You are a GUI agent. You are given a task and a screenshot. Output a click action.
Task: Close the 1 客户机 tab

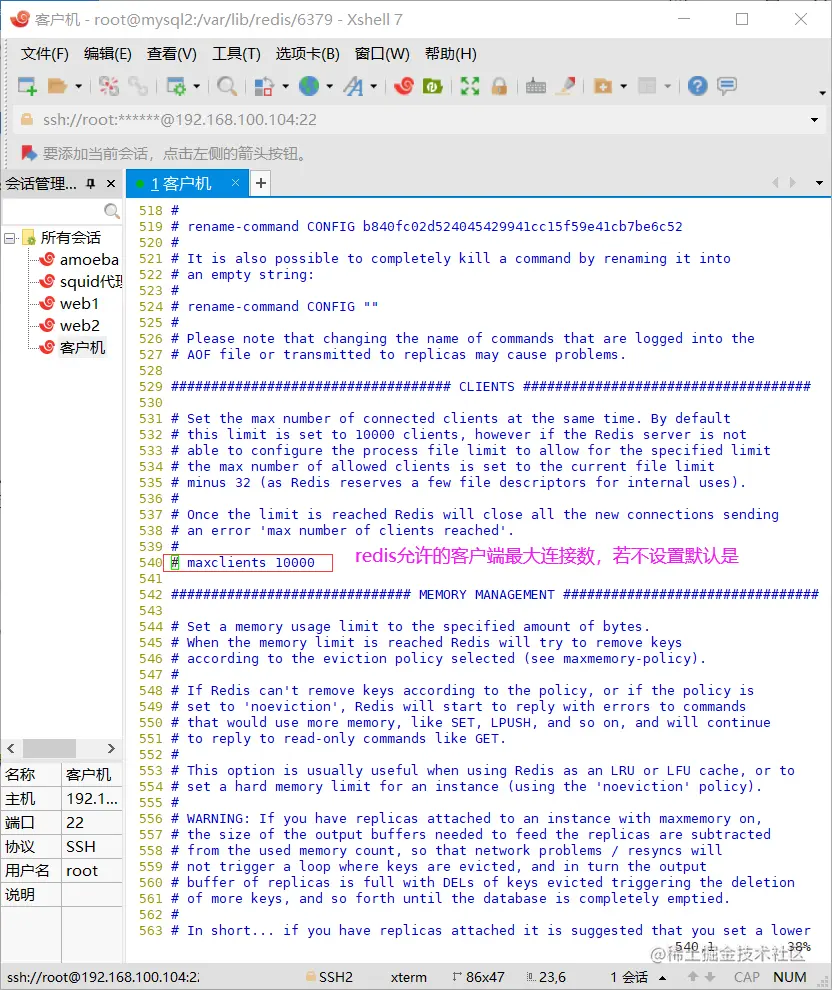point(235,182)
